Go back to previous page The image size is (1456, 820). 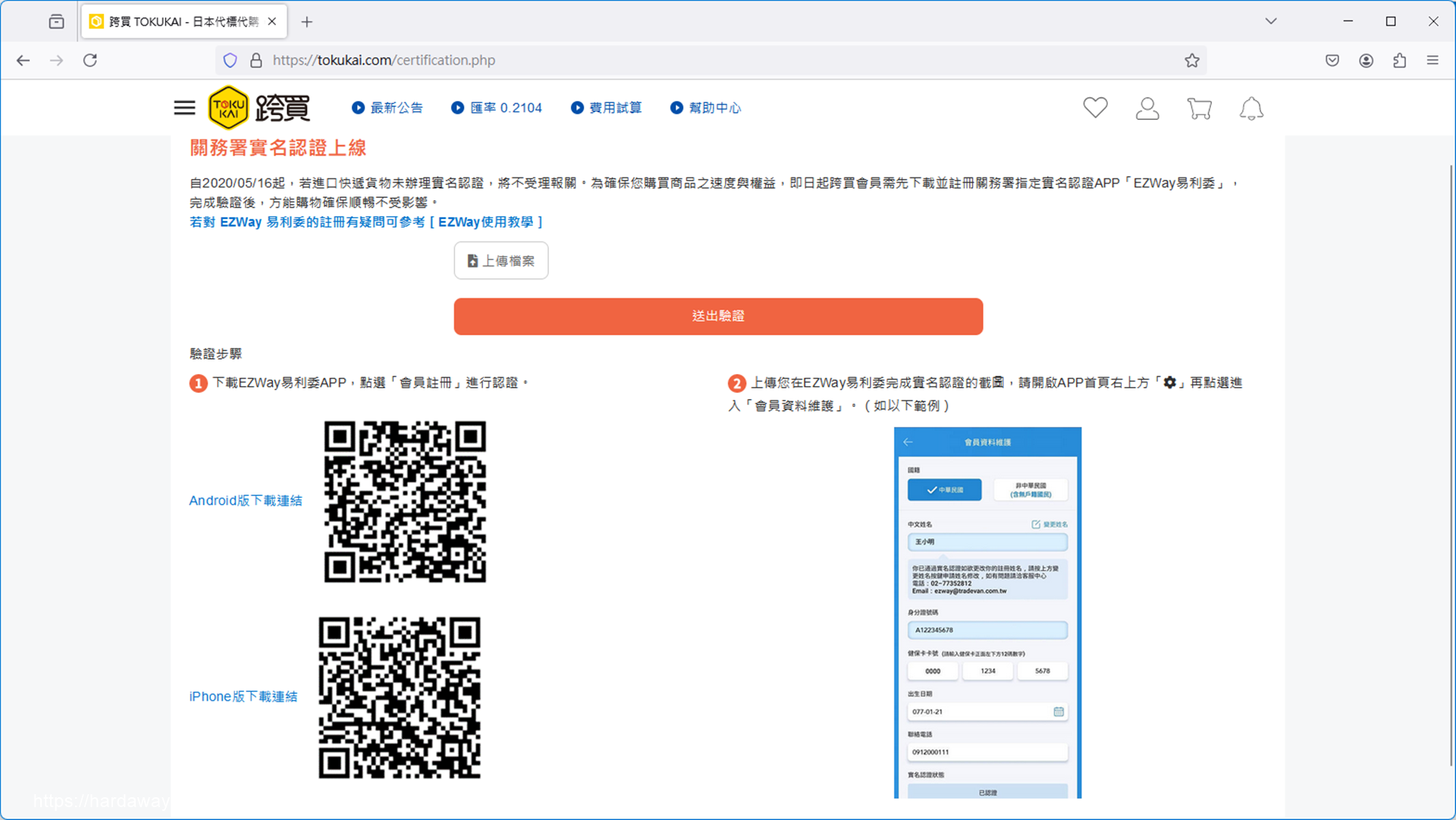24,60
